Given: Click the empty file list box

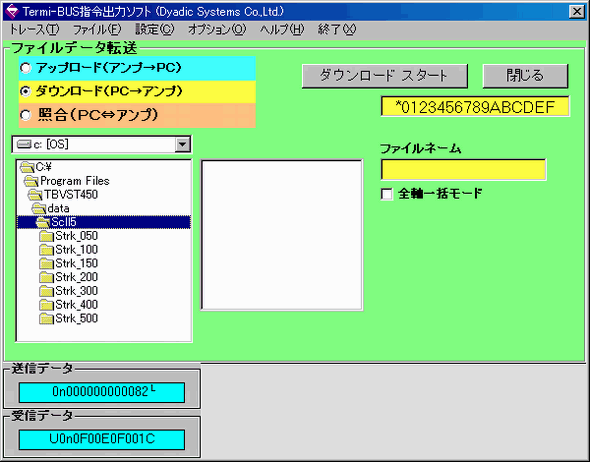Looking at the screenshot, I should pyautogui.click(x=282, y=235).
